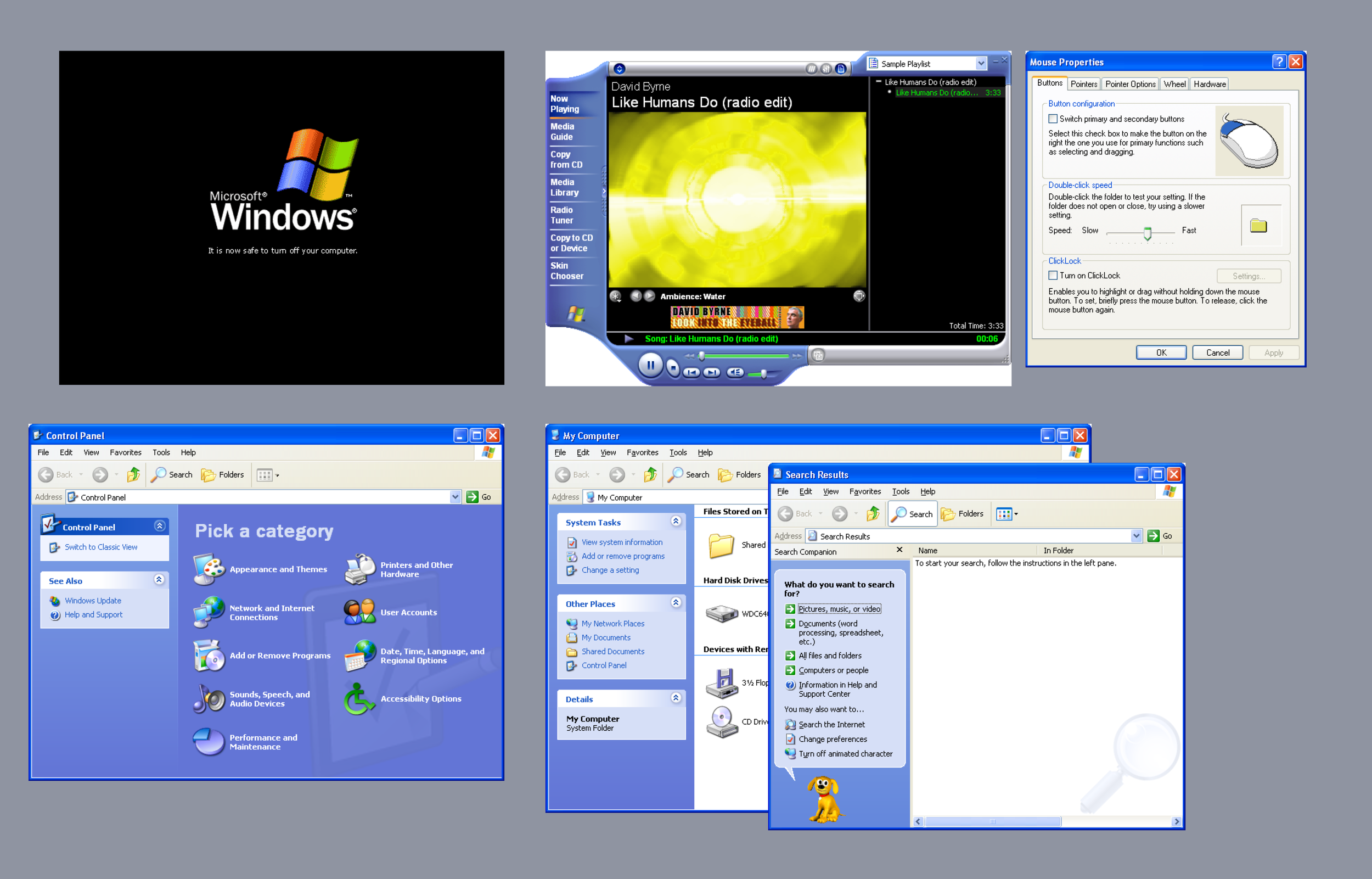1372x879 pixels.
Task: Open the Sample Playlist dropdown
Action: click(981, 63)
